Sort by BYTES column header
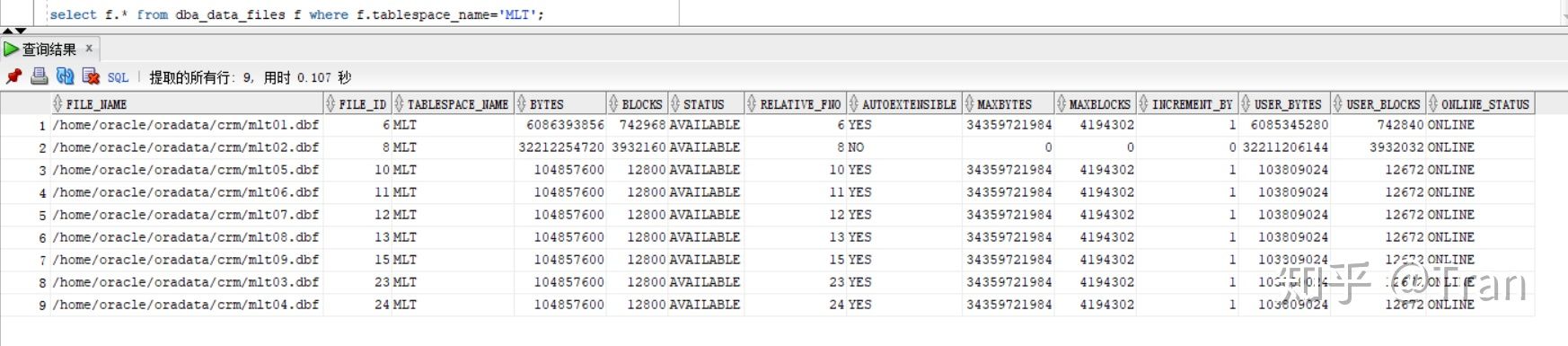This screenshot has height=346, width=1568. pos(560,104)
